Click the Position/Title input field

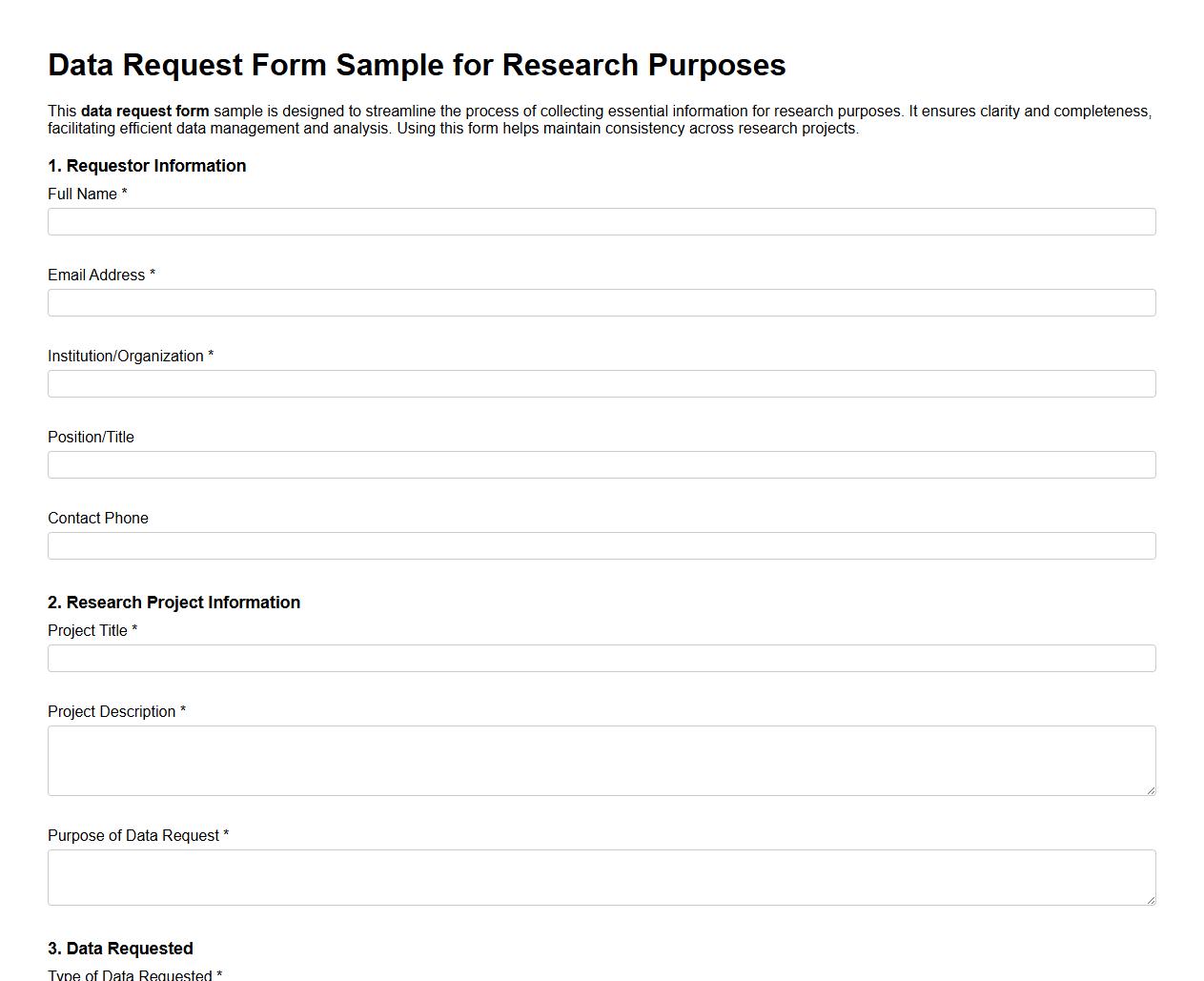(601, 464)
